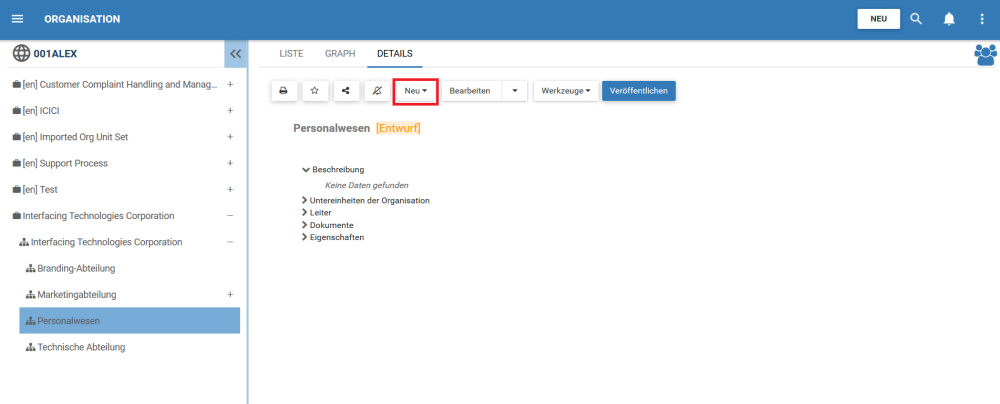1000x404 pixels.
Task: Open the vertical dots options menu
Action: pyautogui.click(x=982, y=19)
